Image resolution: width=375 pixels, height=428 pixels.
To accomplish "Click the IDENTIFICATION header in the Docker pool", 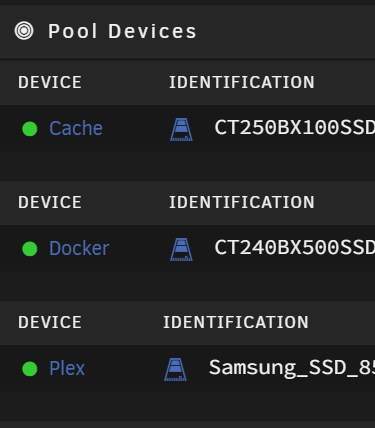I will click(242, 202).
